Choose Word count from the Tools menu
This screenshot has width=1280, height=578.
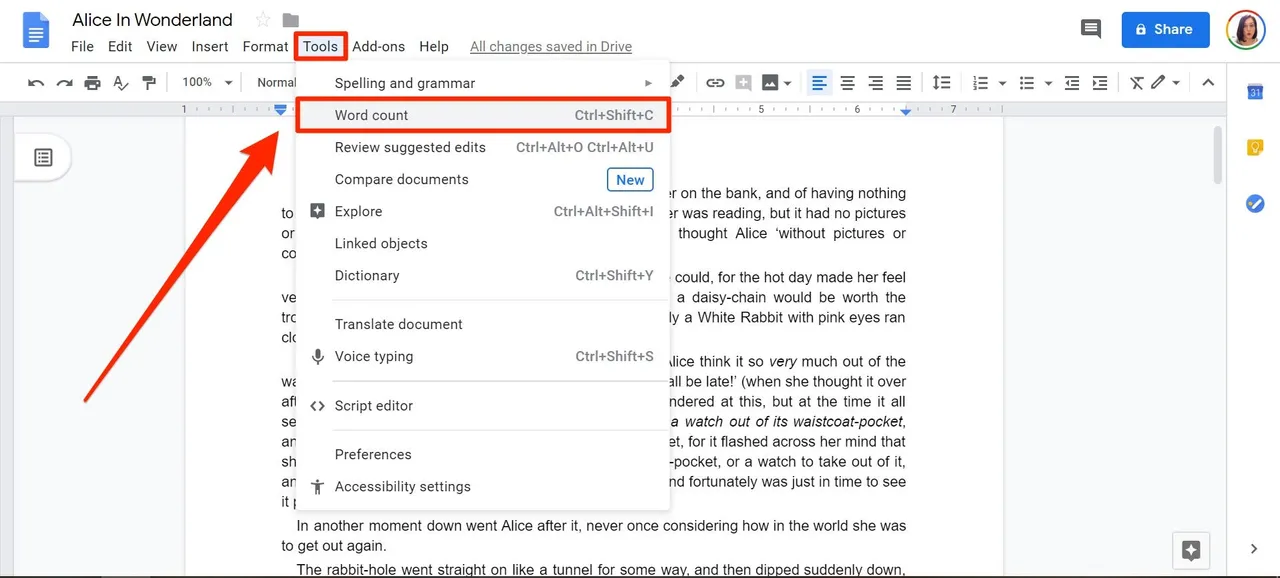click(x=482, y=115)
